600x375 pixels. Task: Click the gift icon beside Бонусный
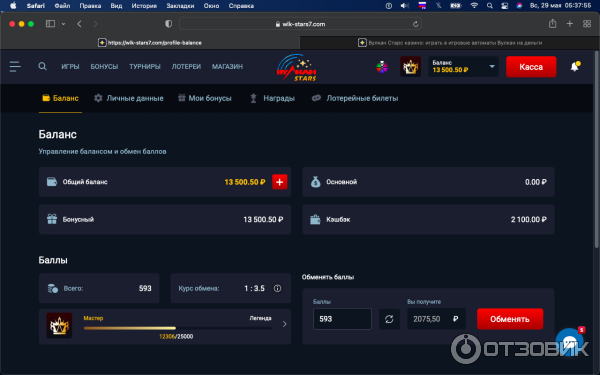pyautogui.click(x=52, y=219)
